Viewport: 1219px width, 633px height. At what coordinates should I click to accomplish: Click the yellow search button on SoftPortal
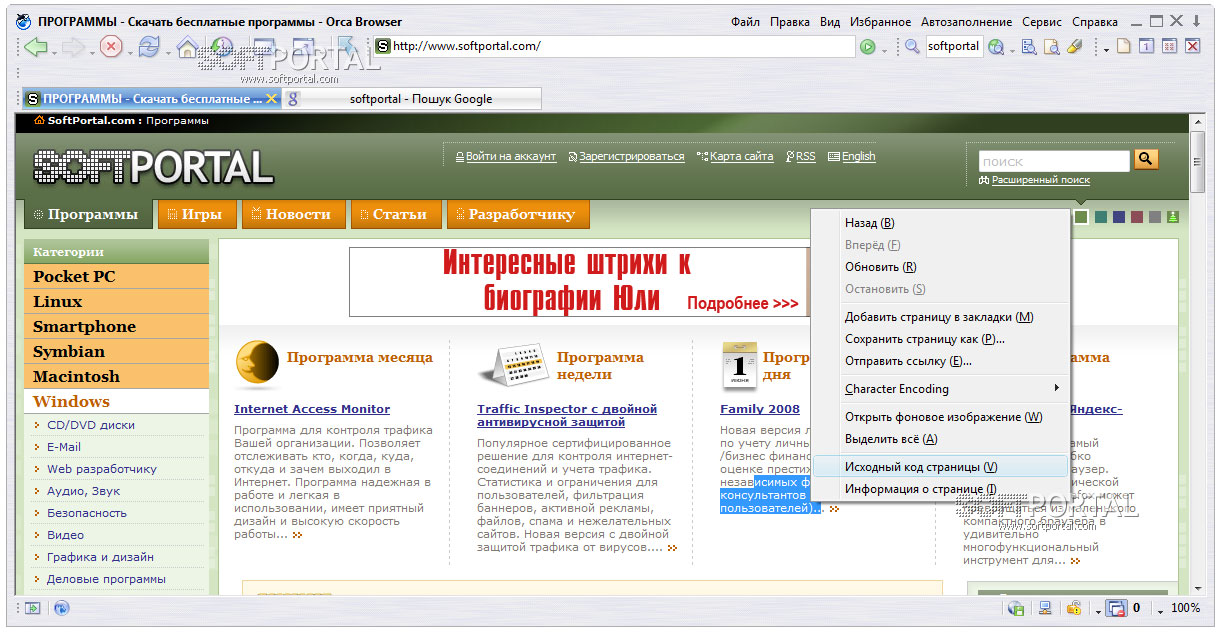1146,159
